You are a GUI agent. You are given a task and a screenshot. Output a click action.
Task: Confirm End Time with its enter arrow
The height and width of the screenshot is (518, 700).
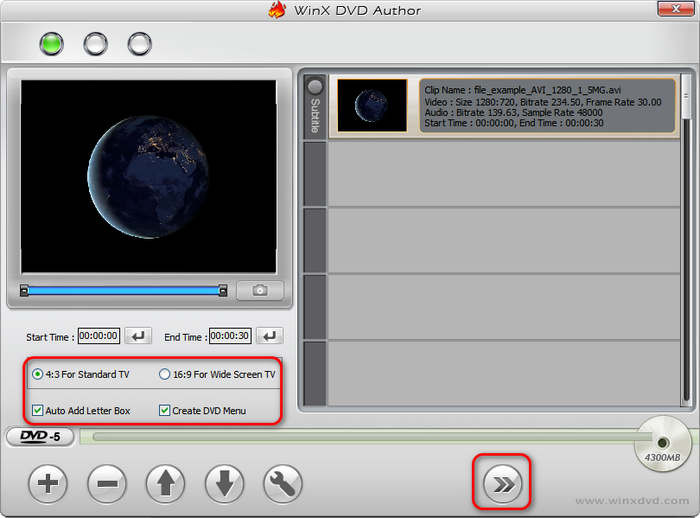point(269,337)
